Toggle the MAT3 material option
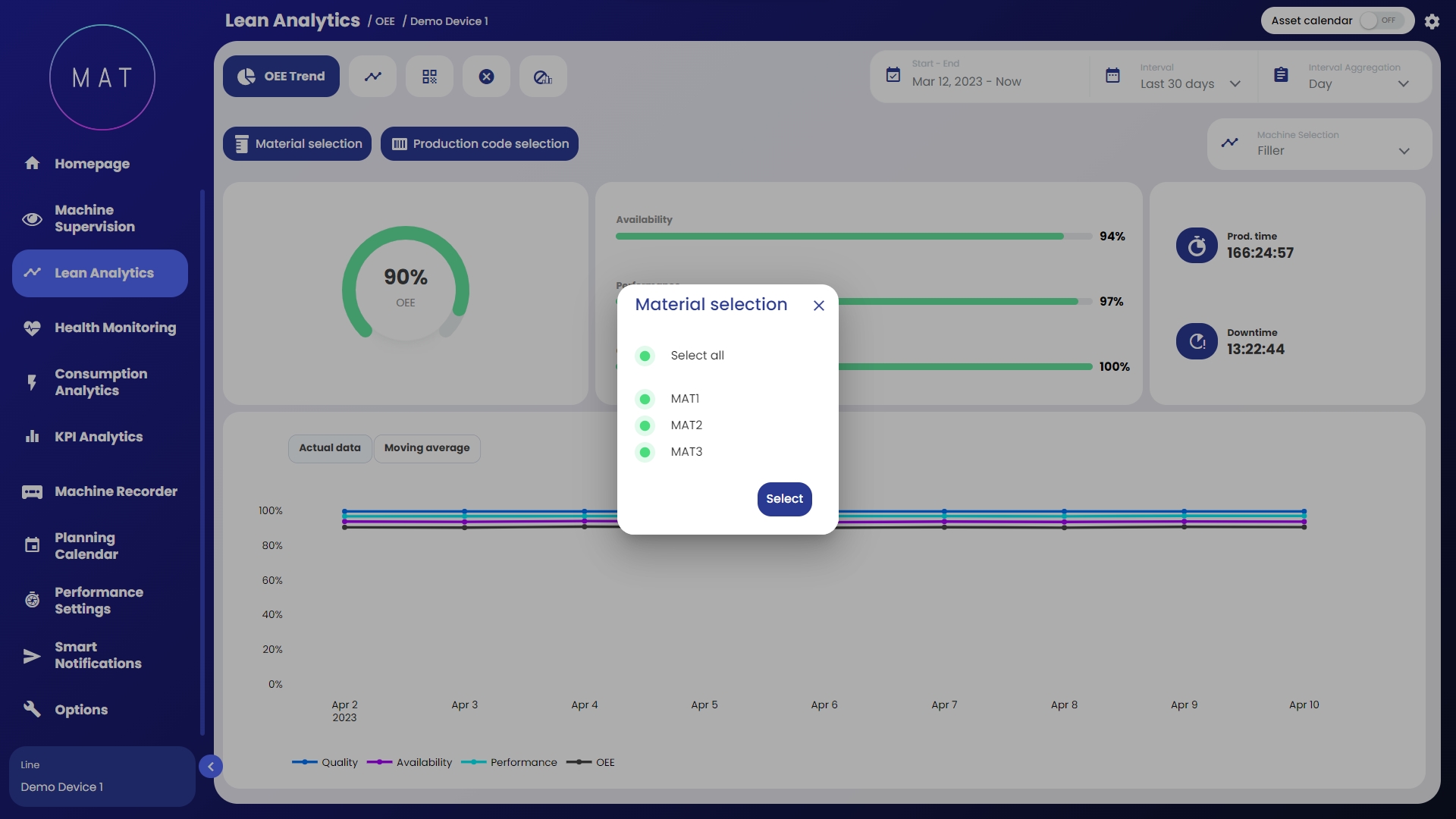 [x=645, y=453]
